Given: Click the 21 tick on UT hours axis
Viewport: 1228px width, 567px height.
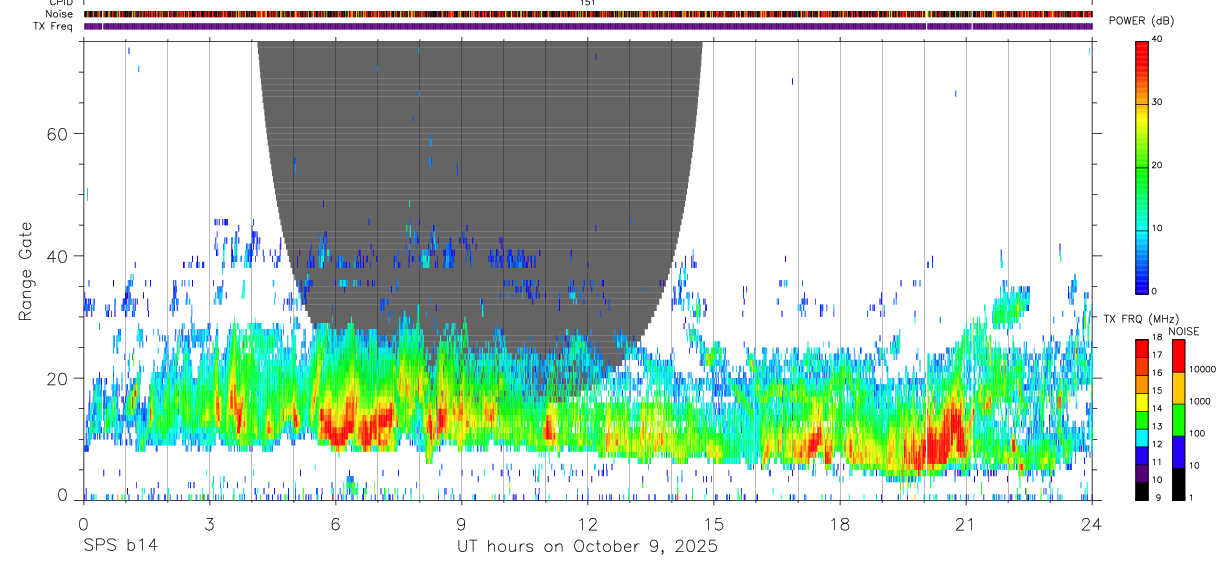Looking at the screenshot, I should click(x=966, y=523).
